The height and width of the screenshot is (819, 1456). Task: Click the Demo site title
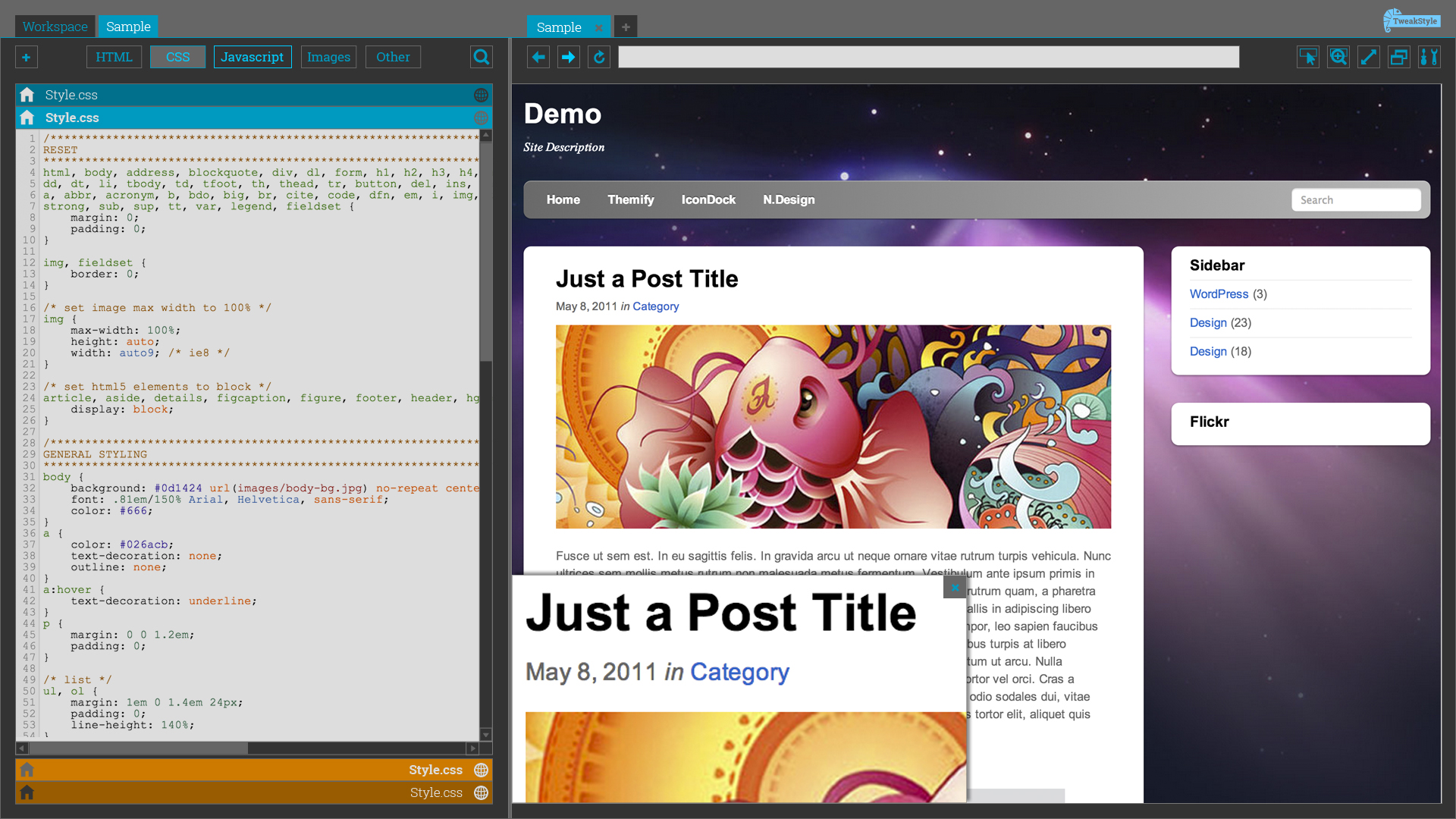(x=563, y=114)
